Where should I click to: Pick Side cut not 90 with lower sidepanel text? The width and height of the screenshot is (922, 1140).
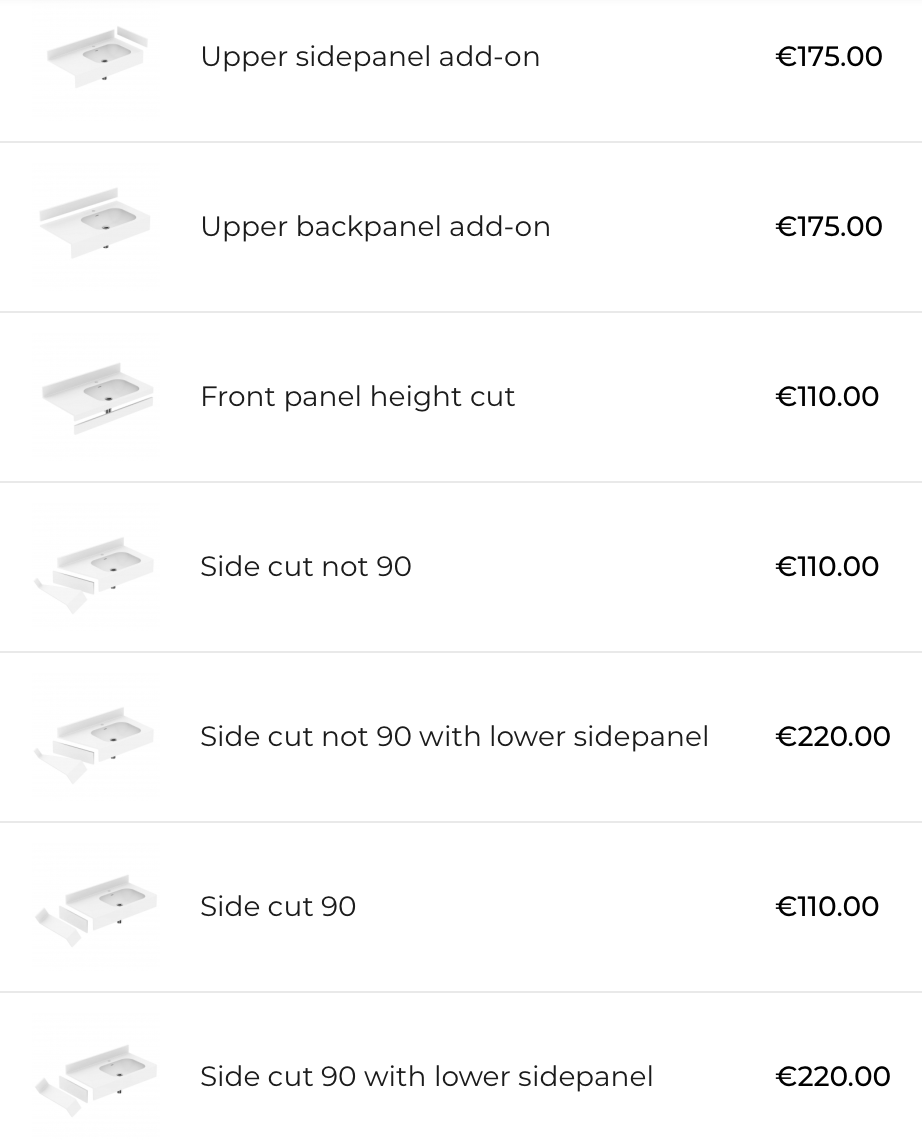454,737
